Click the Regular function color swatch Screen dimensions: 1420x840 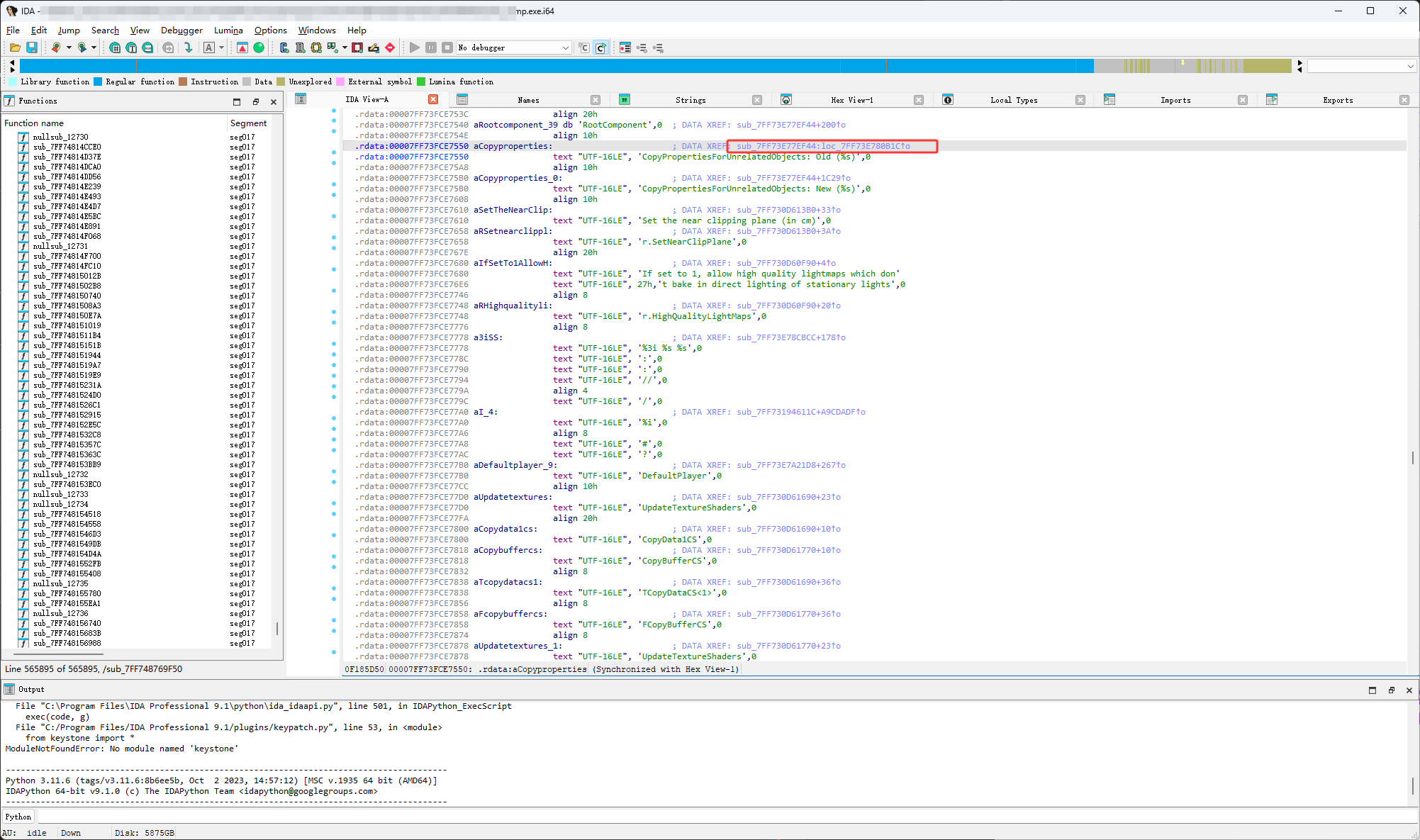coord(98,82)
